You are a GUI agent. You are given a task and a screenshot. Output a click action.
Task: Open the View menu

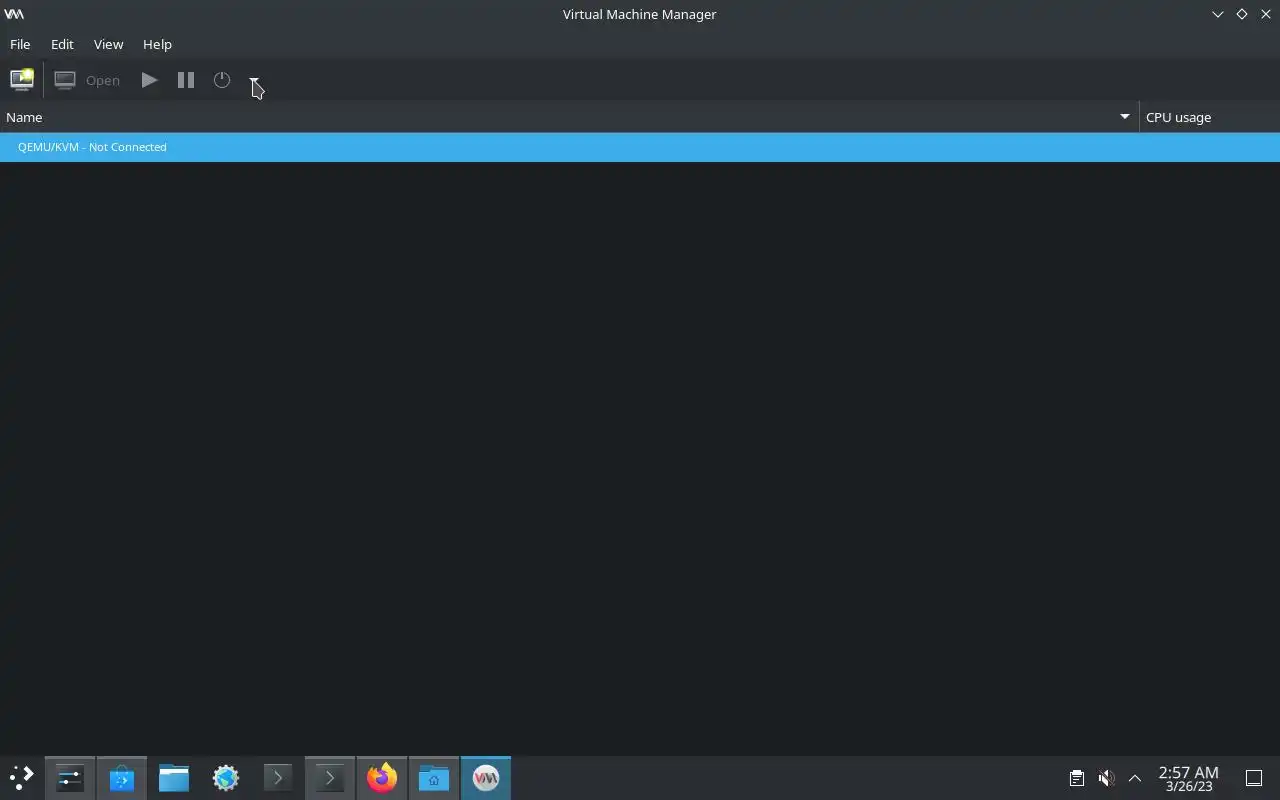(x=108, y=44)
